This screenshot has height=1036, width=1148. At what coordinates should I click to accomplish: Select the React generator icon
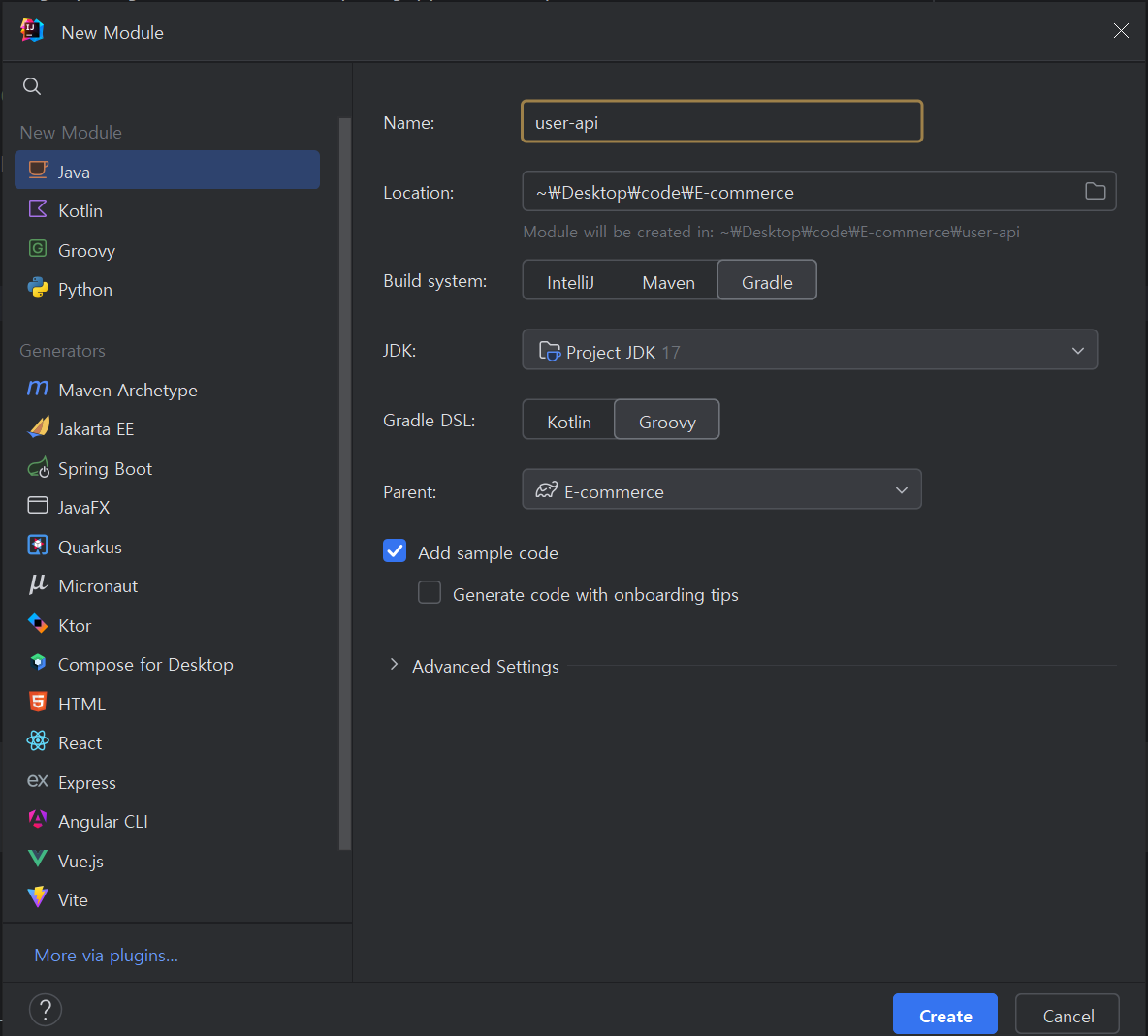pos(38,742)
